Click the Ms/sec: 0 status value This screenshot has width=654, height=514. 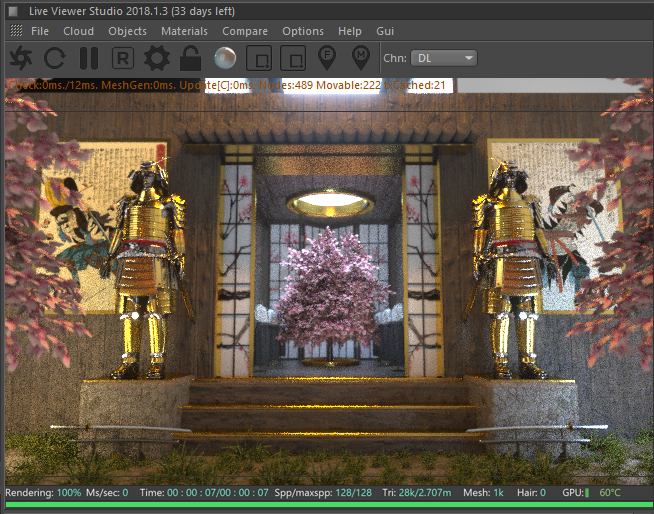point(107,493)
